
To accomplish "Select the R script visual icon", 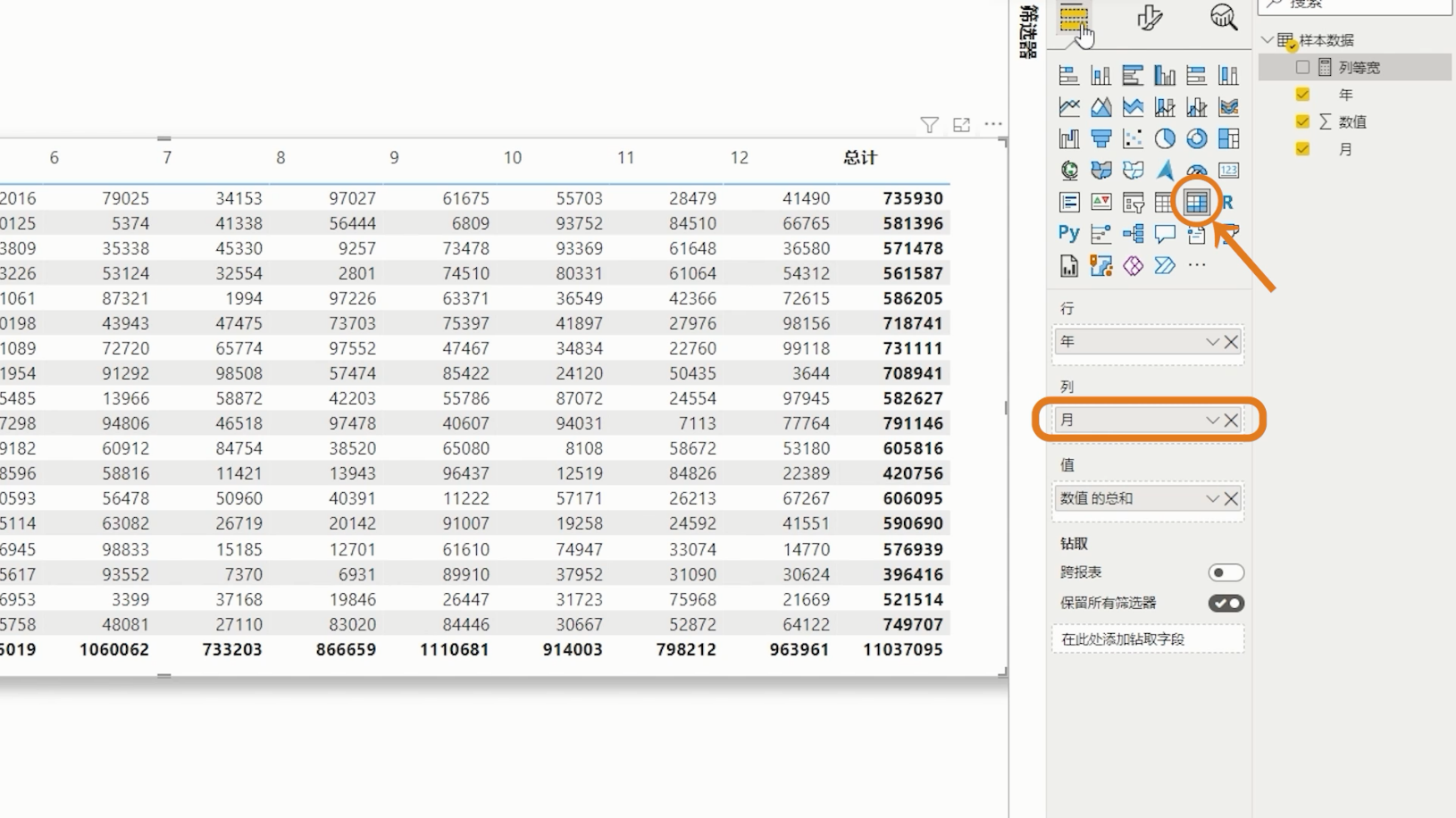I will [1229, 202].
